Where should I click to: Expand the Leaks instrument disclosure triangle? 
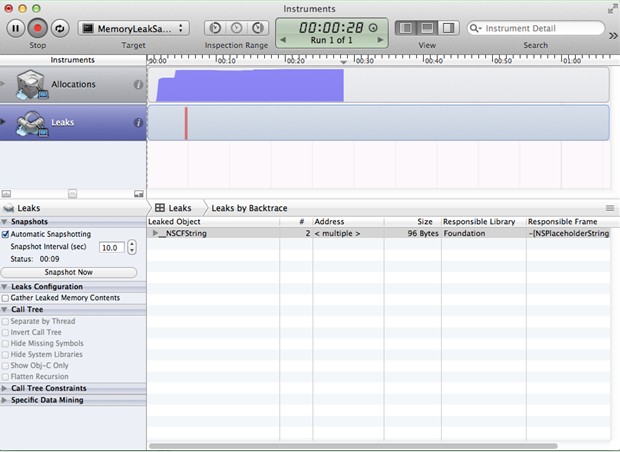click(x=3, y=122)
